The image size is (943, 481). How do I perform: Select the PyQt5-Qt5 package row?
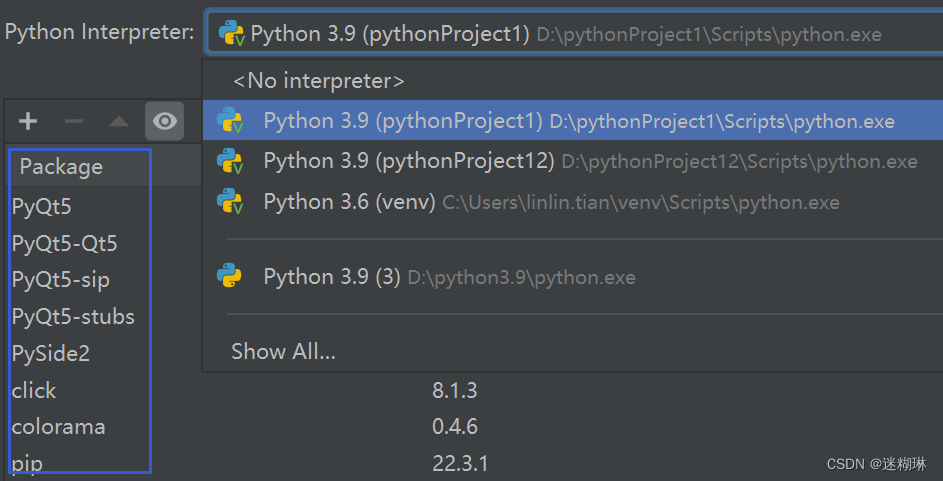click(64, 244)
